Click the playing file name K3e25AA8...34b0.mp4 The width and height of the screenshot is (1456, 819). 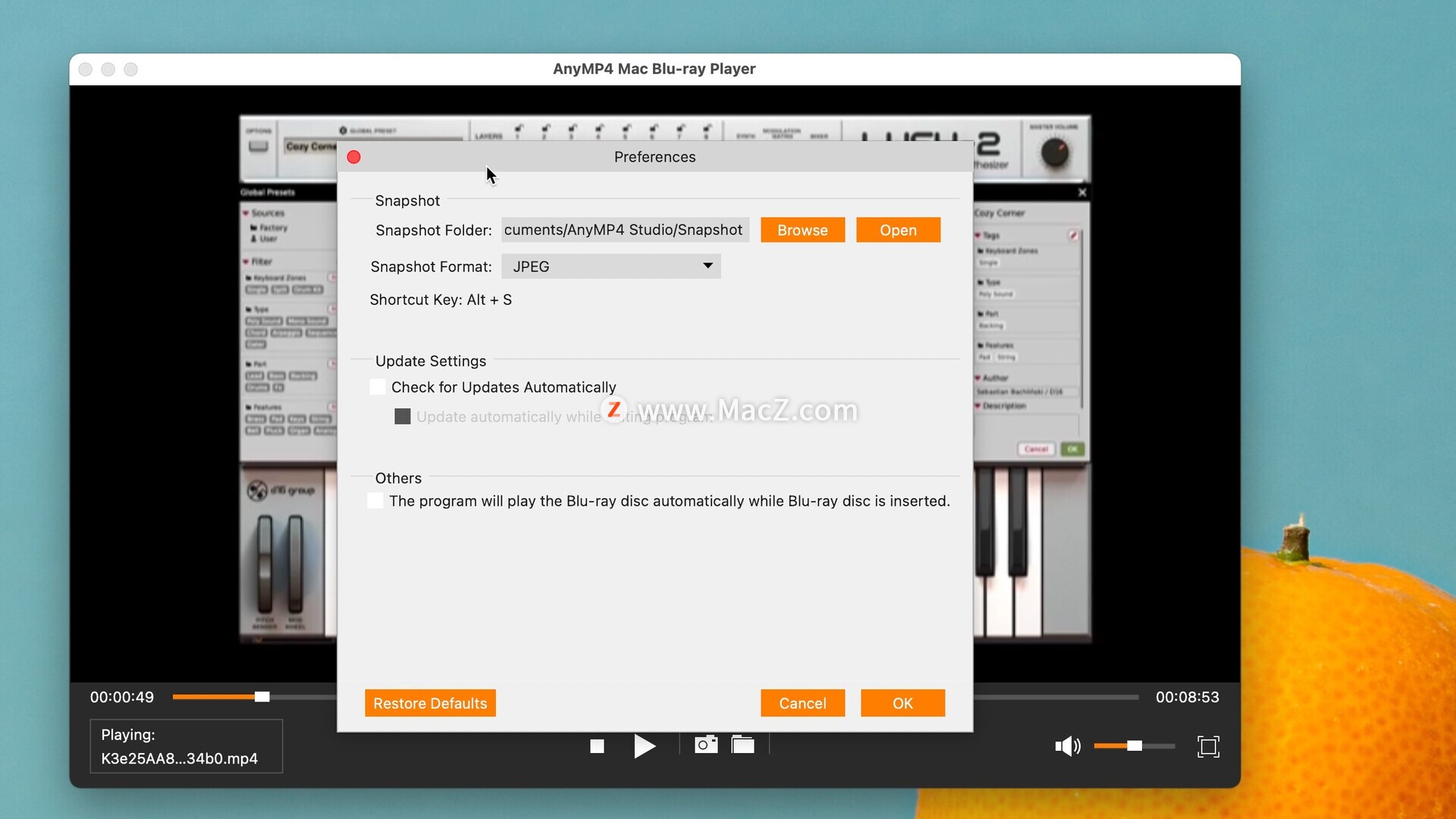point(180,758)
